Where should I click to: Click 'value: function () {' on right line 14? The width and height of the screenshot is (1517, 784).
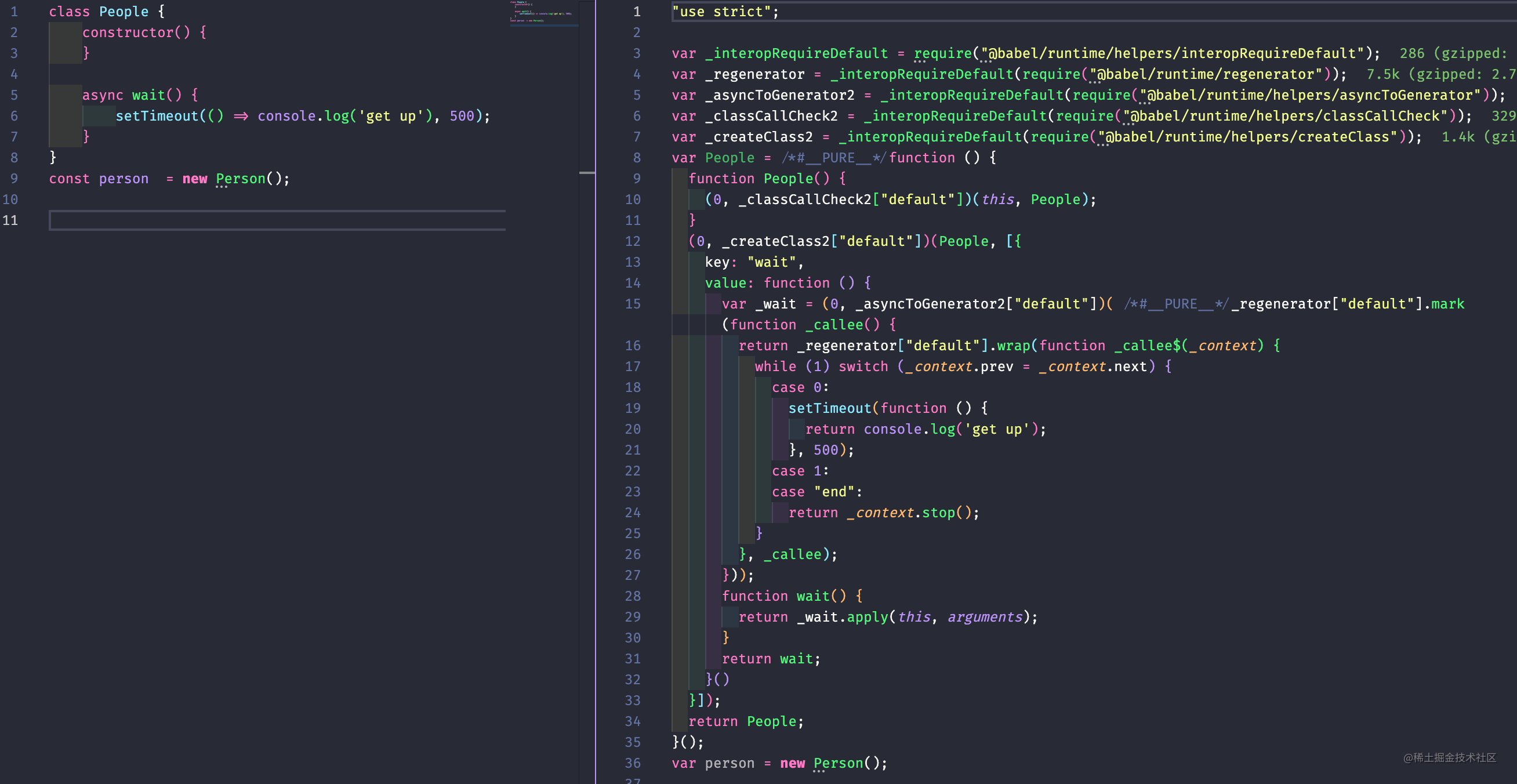tap(788, 283)
